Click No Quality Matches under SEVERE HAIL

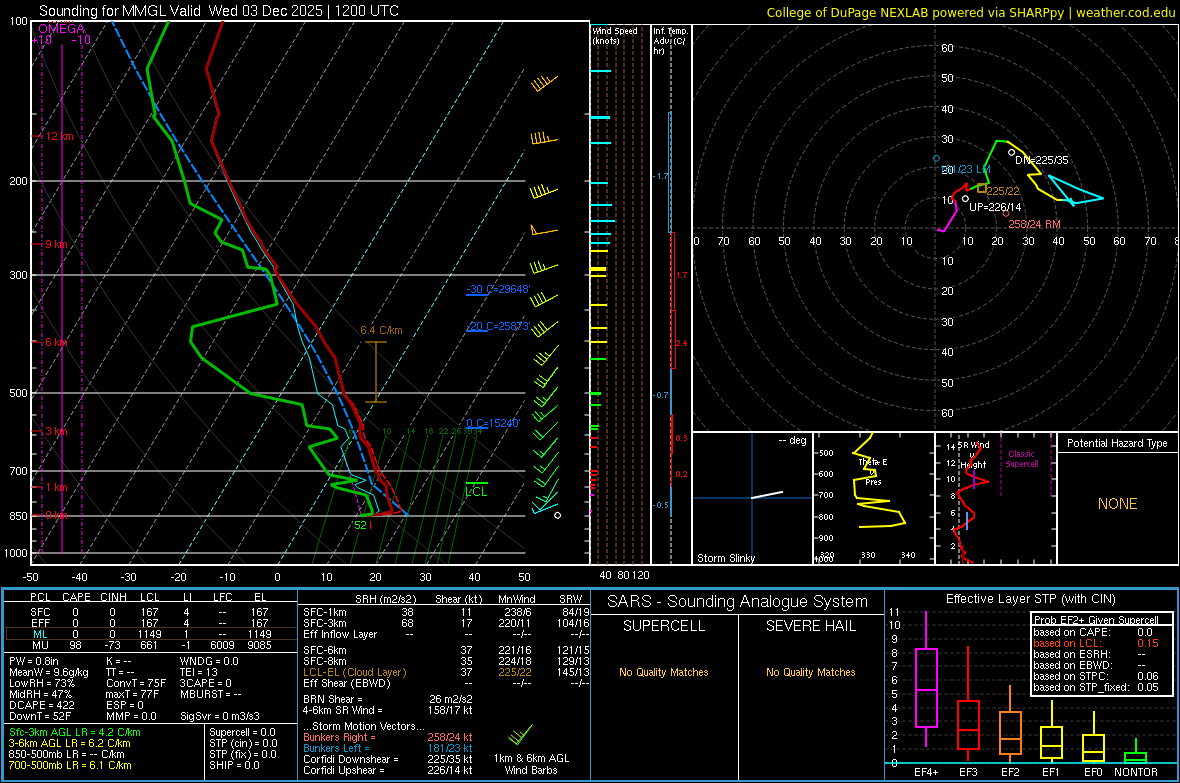point(810,672)
